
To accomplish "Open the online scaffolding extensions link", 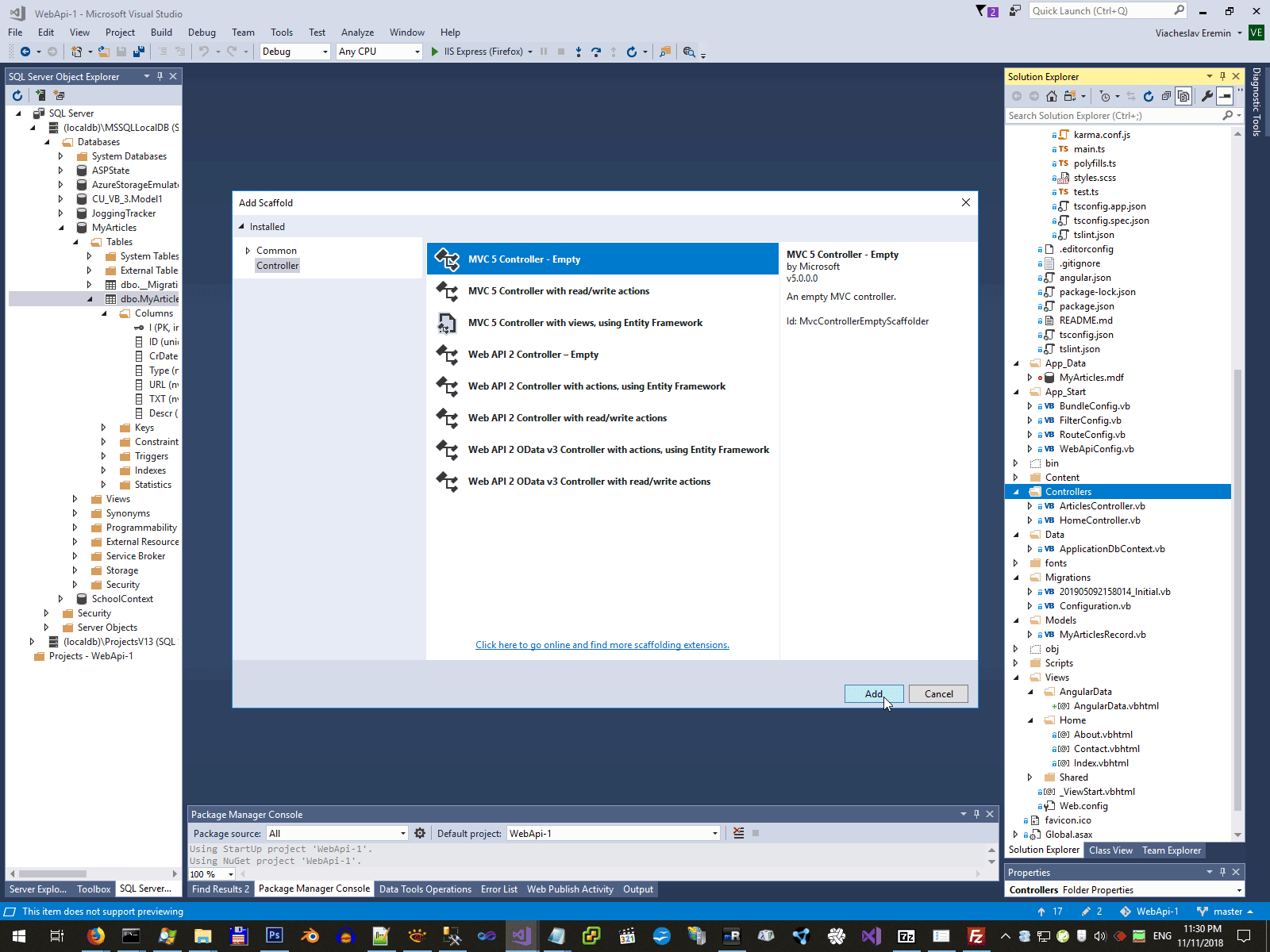I will (x=602, y=645).
